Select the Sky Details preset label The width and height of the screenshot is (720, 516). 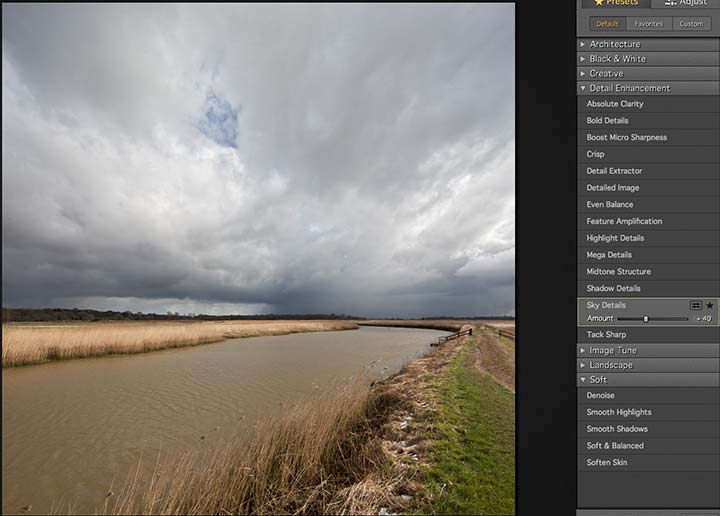pos(606,305)
